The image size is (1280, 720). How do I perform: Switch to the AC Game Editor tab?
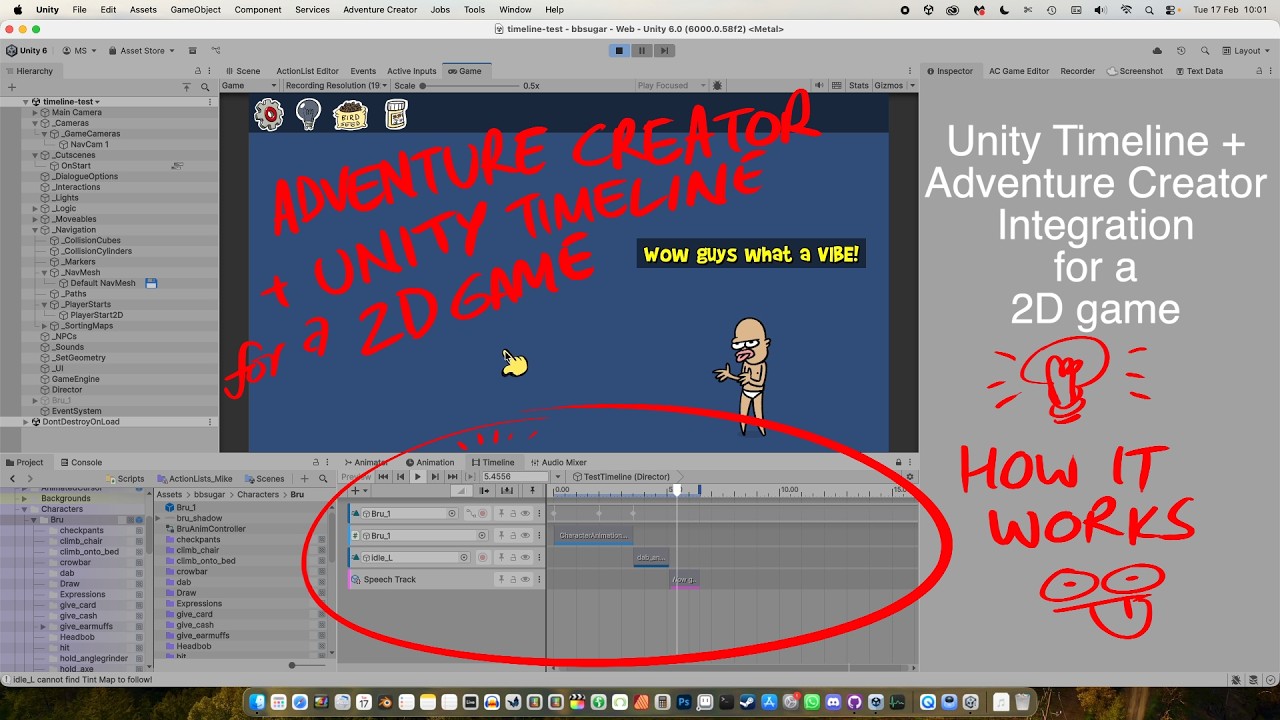coord(1019,71)
